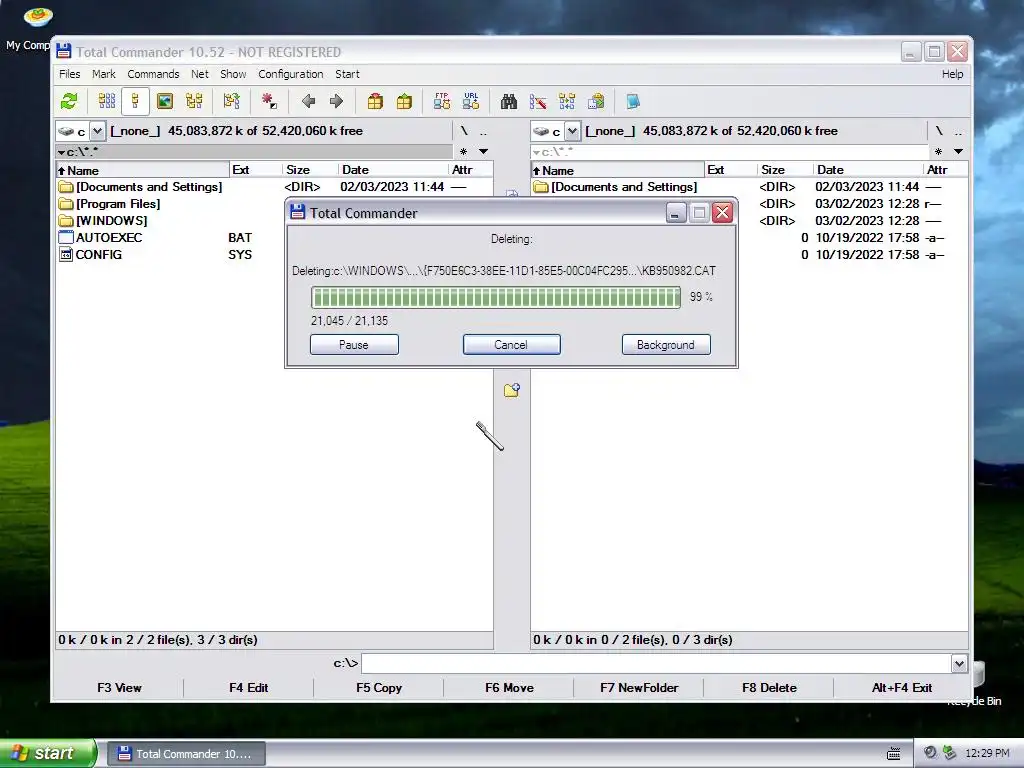This screenshot has width=1024, height=768.
Task: Click synchronize directories icon
Action: tap(567, 101)
